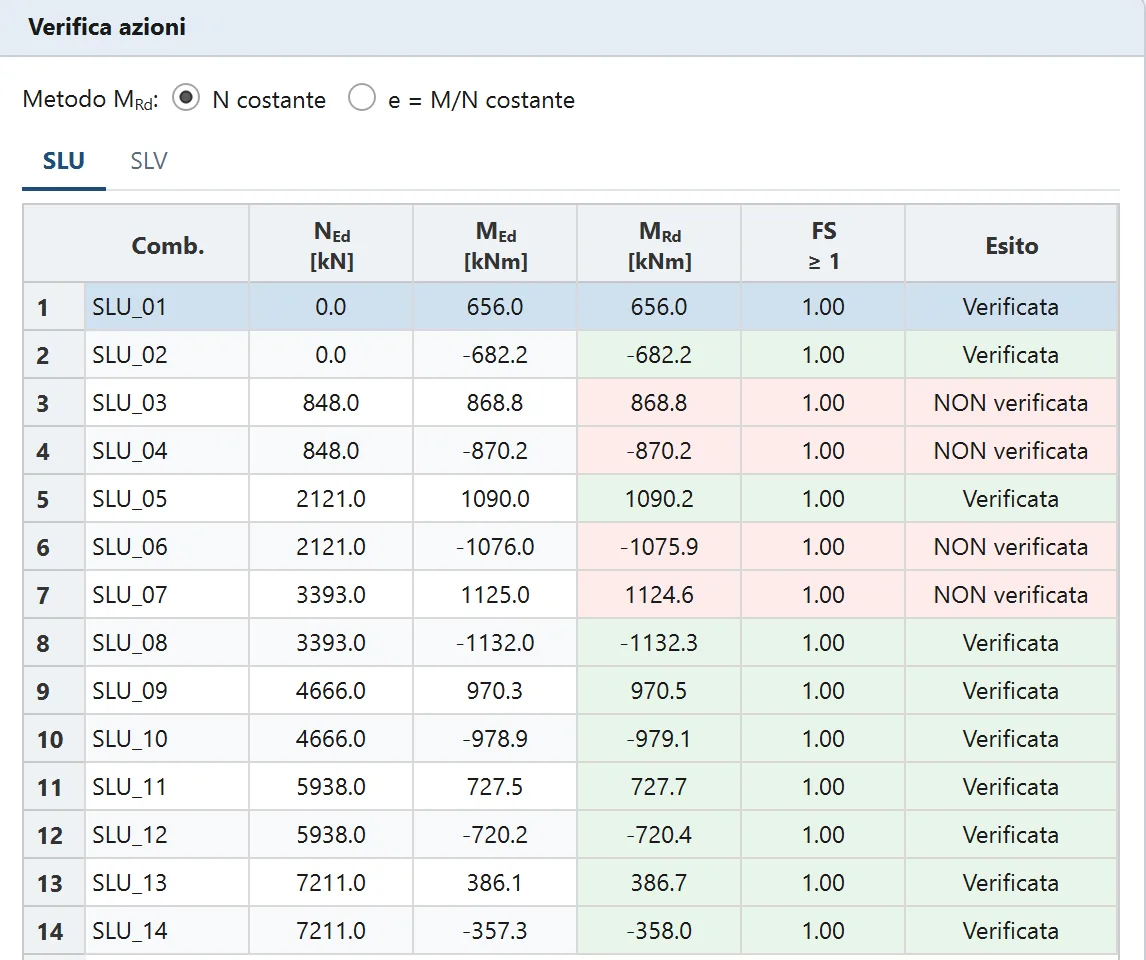Choose the e = M/N costante method
This screenshot has height=960, width=1146.
362,98
